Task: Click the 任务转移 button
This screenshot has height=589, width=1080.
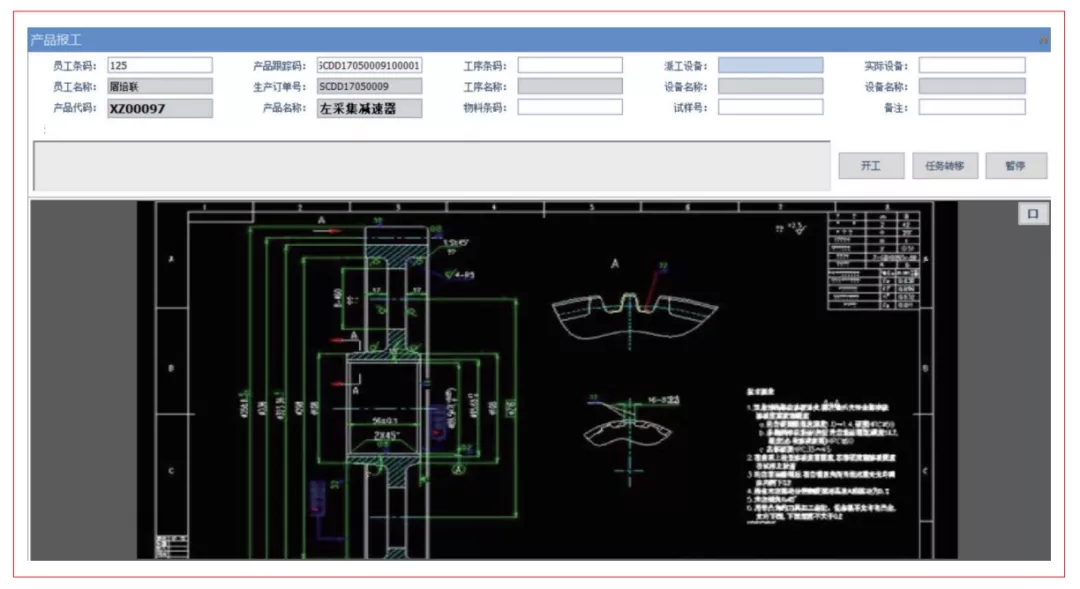Action: 944,165
